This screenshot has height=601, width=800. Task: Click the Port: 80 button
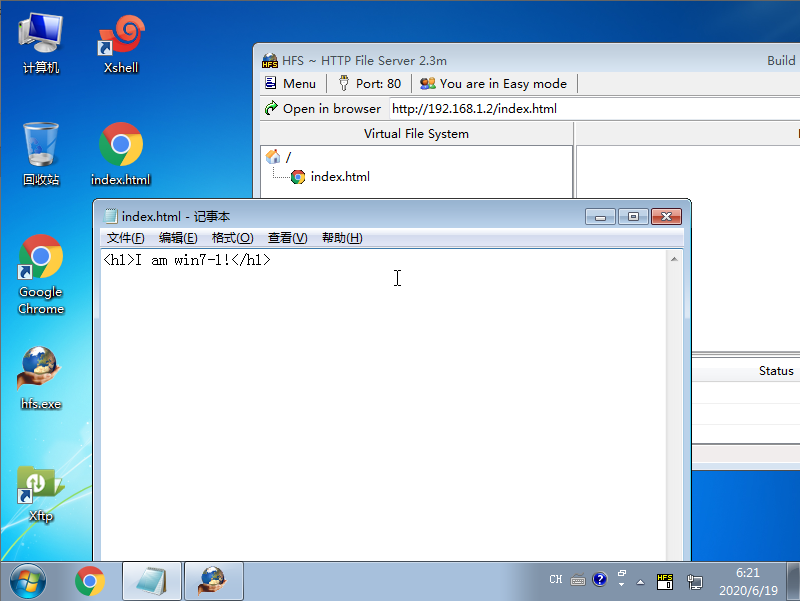tap(369, 84)
